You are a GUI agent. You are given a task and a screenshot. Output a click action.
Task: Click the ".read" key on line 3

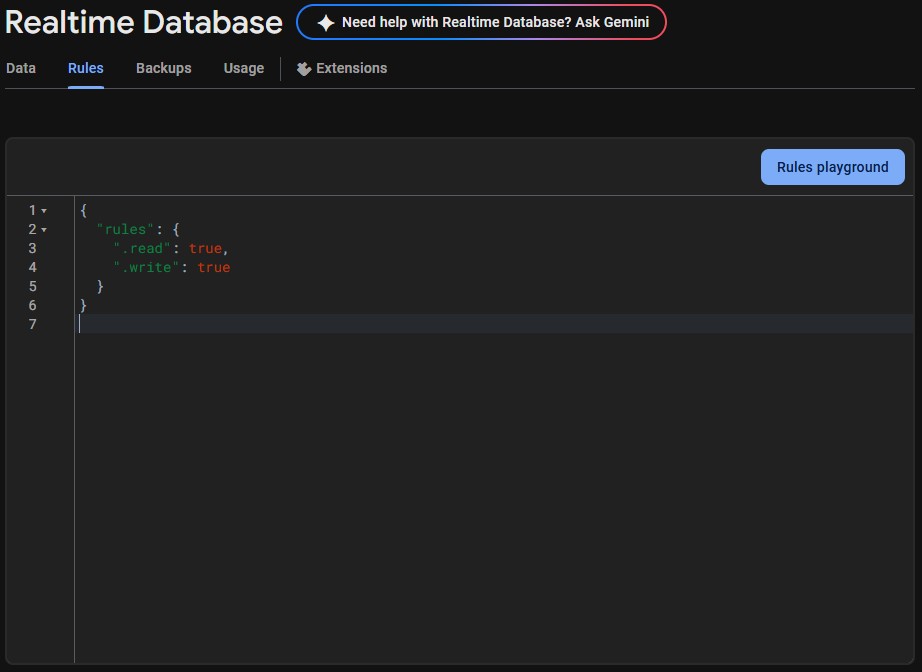tap(142, 248)
